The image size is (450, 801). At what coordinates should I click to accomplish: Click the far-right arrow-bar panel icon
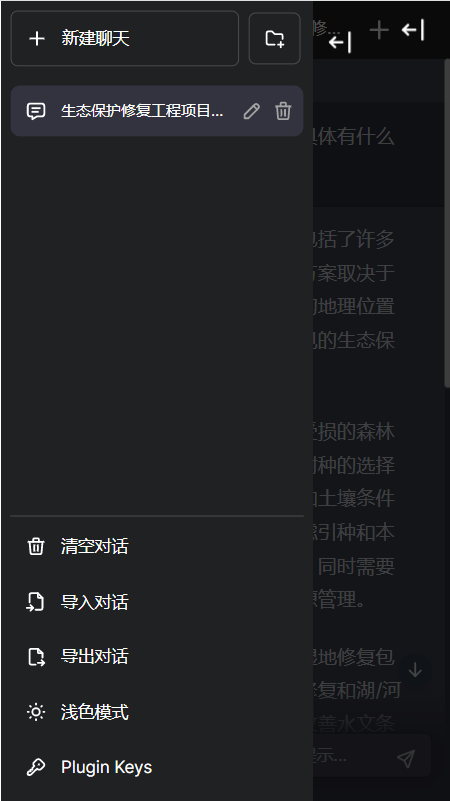(413, 30)
